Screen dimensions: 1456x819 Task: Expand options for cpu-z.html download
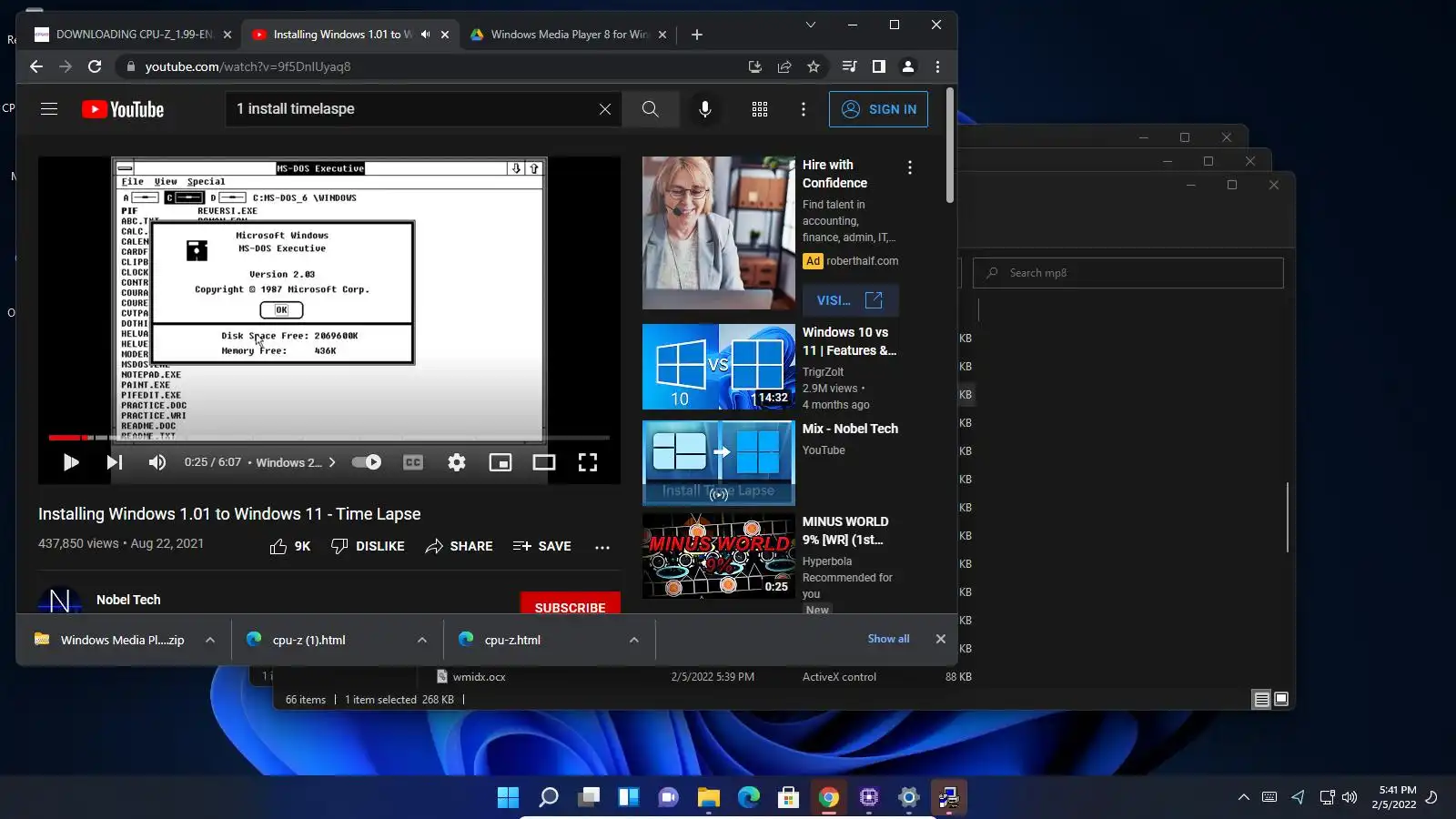coord(634,640)
